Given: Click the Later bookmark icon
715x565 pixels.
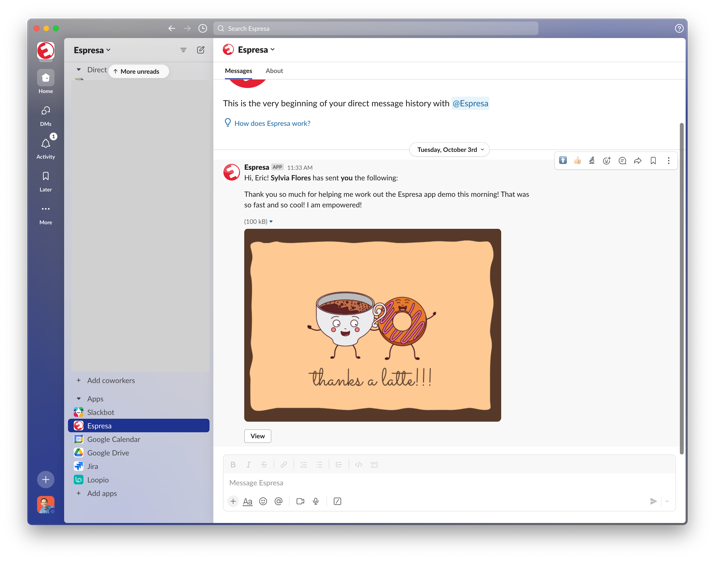Looking at the screenshot, I should point(46,176).
